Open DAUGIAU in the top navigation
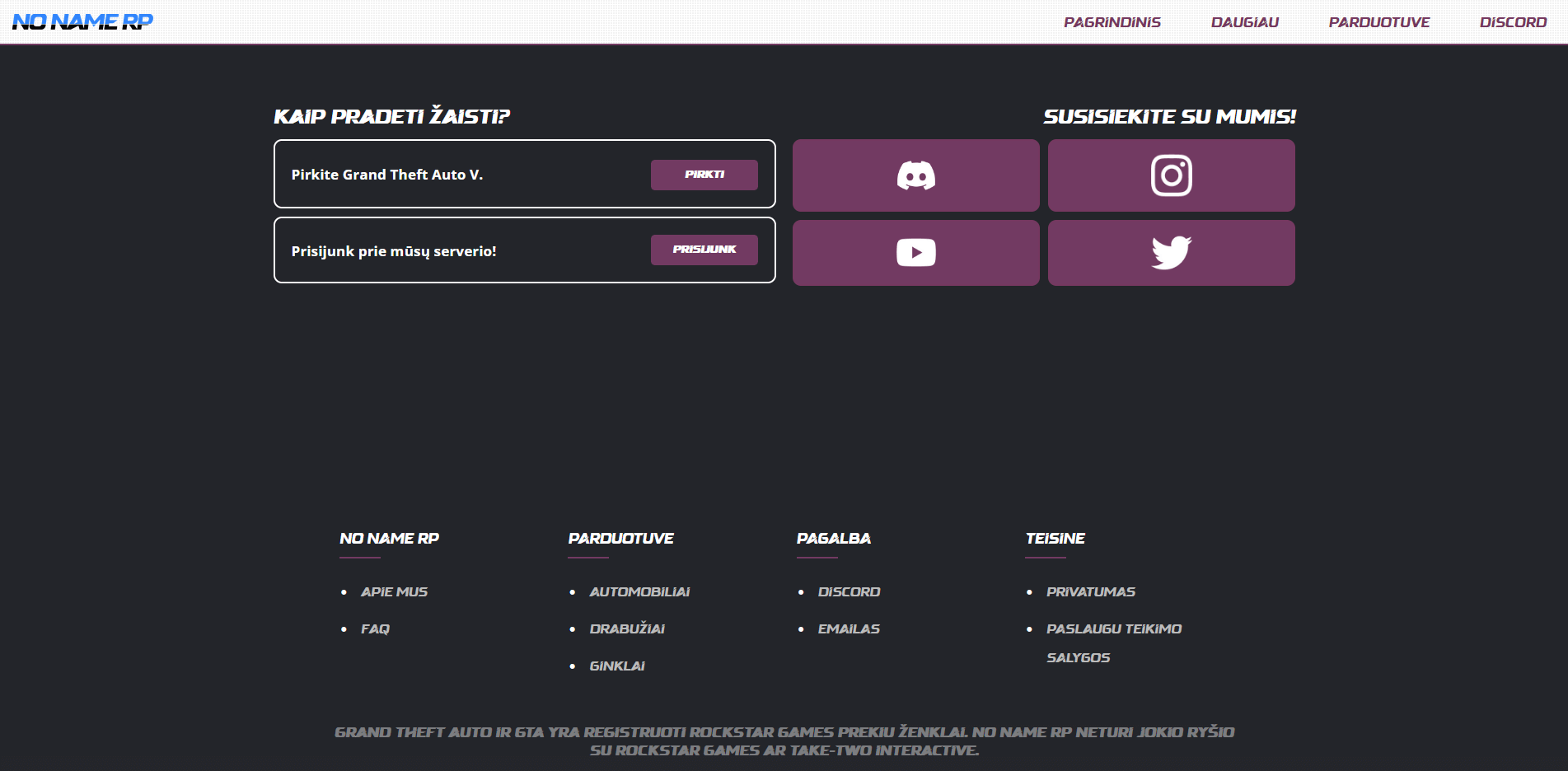Screen dimensions: 1568x771 [1244, 22]
